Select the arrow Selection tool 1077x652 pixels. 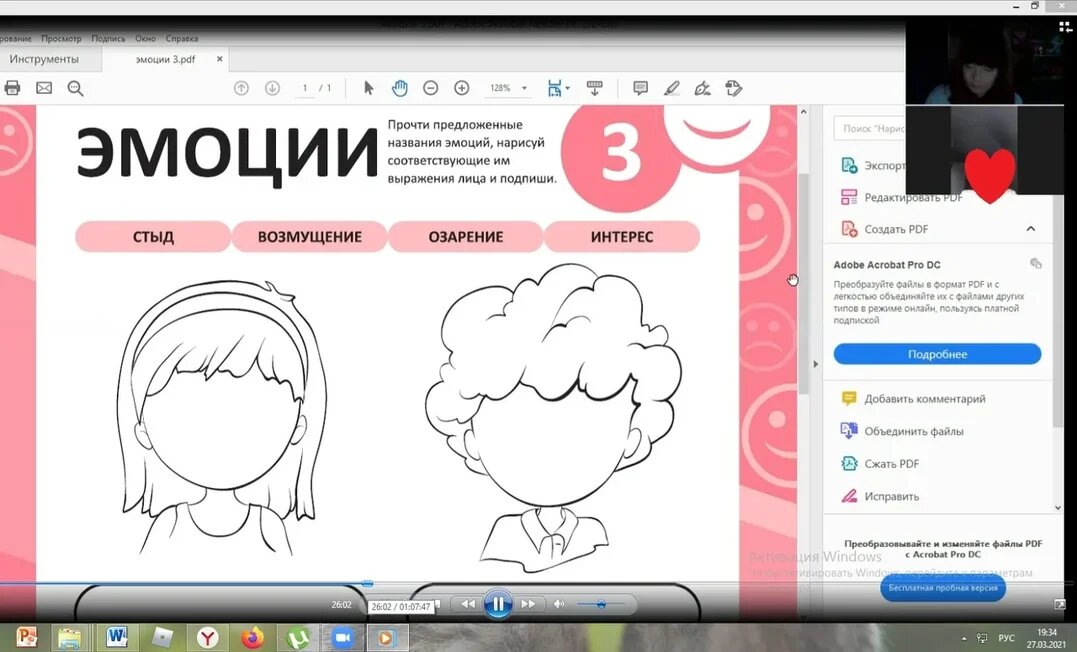click(368, 88)
